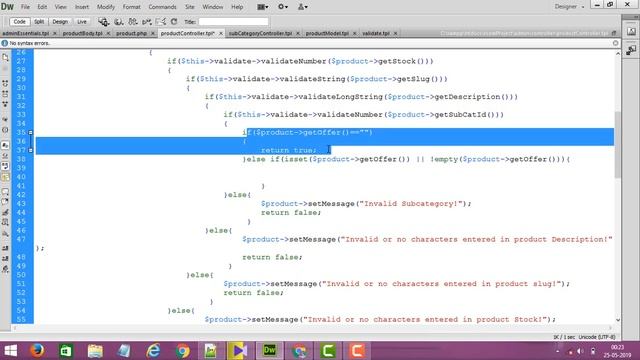Switch to Design view
Image resolution: width=640 pixels, height=360 pixels.
coord(60,22)
